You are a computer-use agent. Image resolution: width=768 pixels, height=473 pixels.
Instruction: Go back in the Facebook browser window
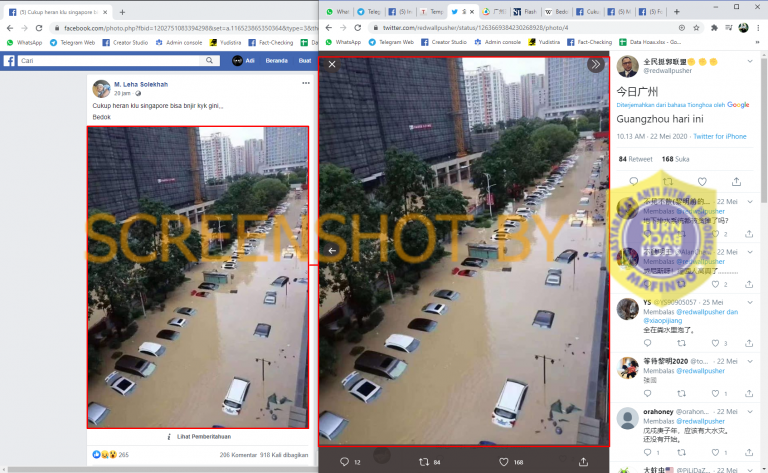pos(10,28)
